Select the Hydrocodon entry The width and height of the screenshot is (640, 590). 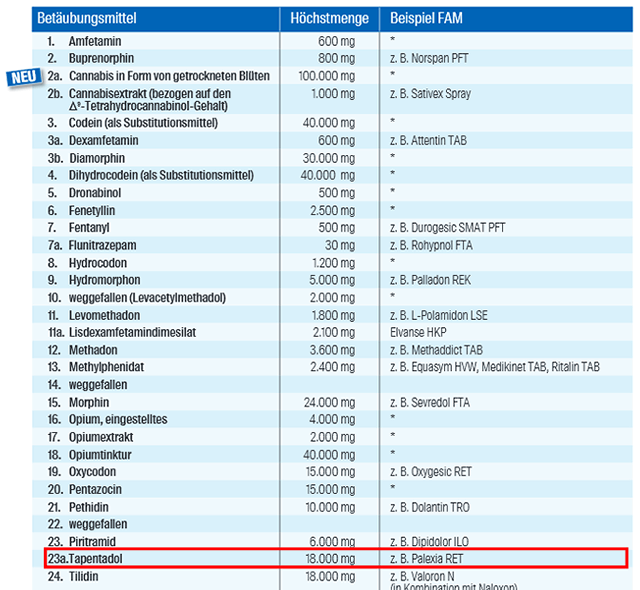98,263
